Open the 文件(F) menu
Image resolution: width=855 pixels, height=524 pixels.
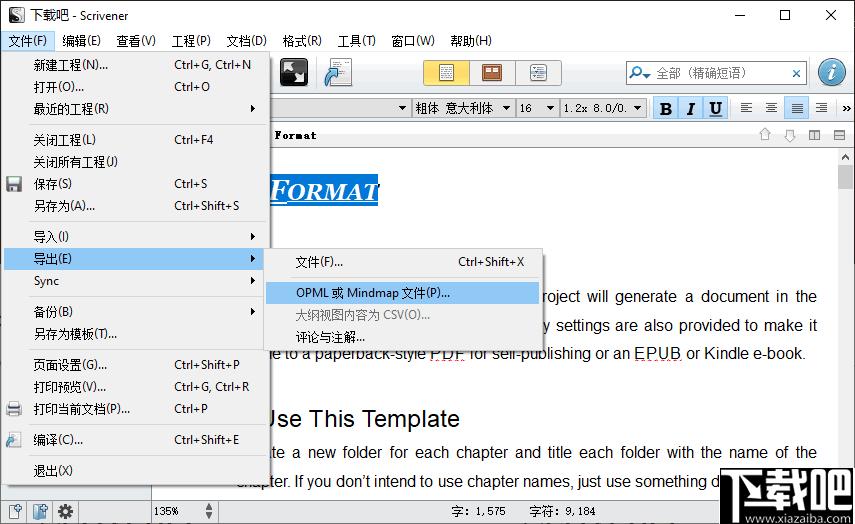point(27,41)
